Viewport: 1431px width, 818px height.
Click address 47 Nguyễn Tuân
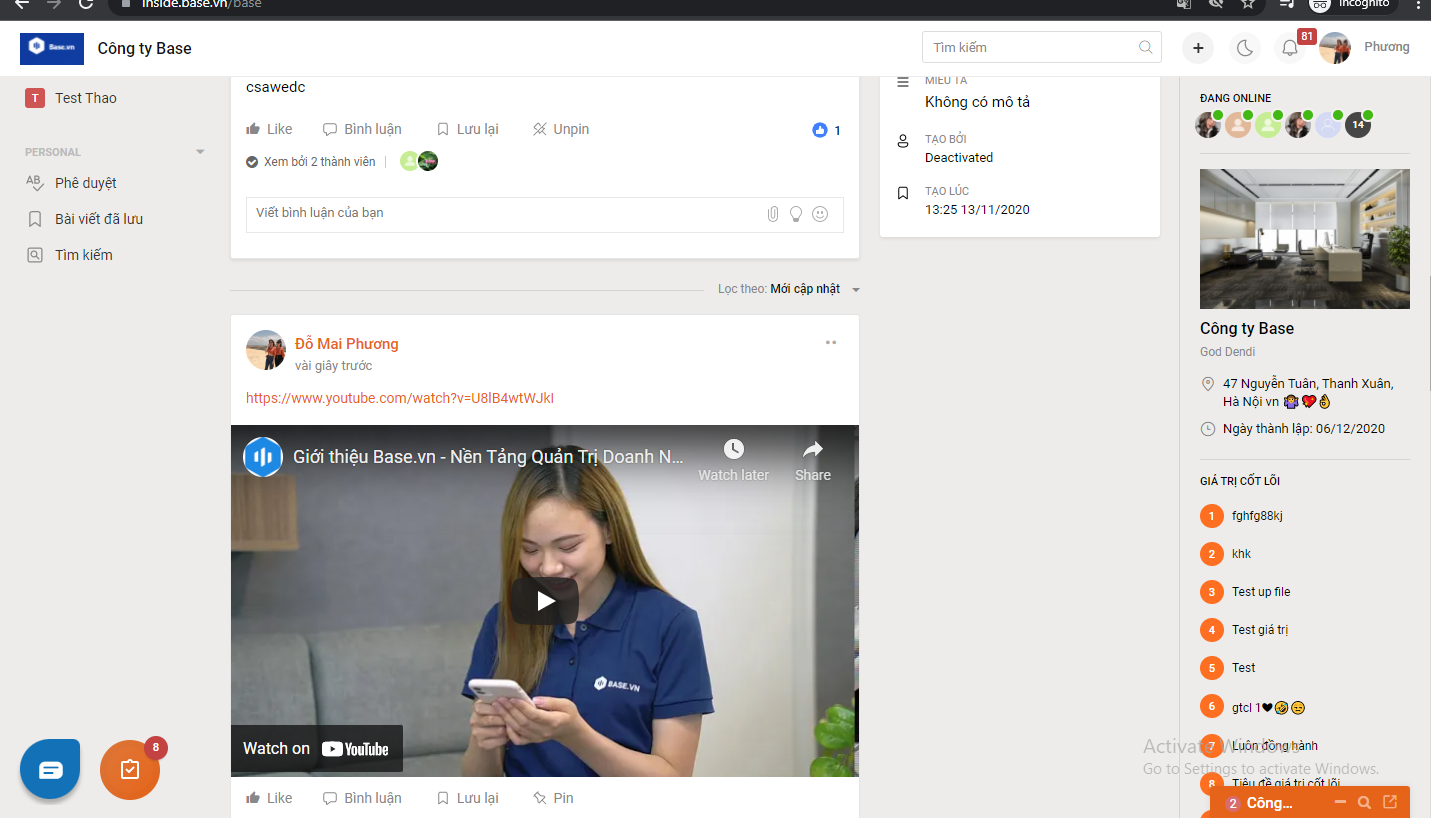coord(1308,392)
